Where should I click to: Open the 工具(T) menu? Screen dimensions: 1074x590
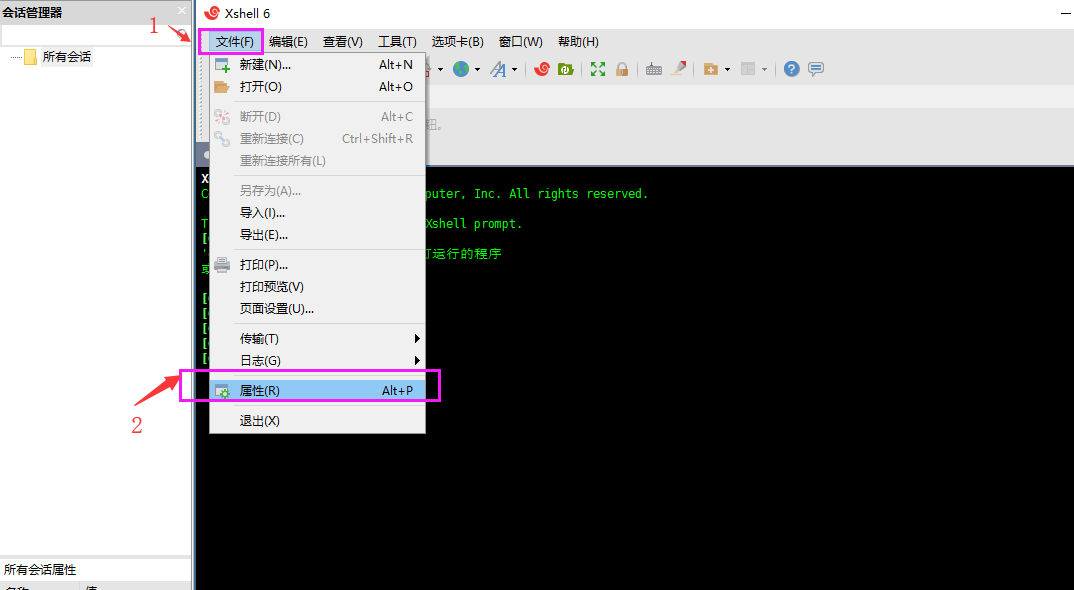[x=397, y=42]
